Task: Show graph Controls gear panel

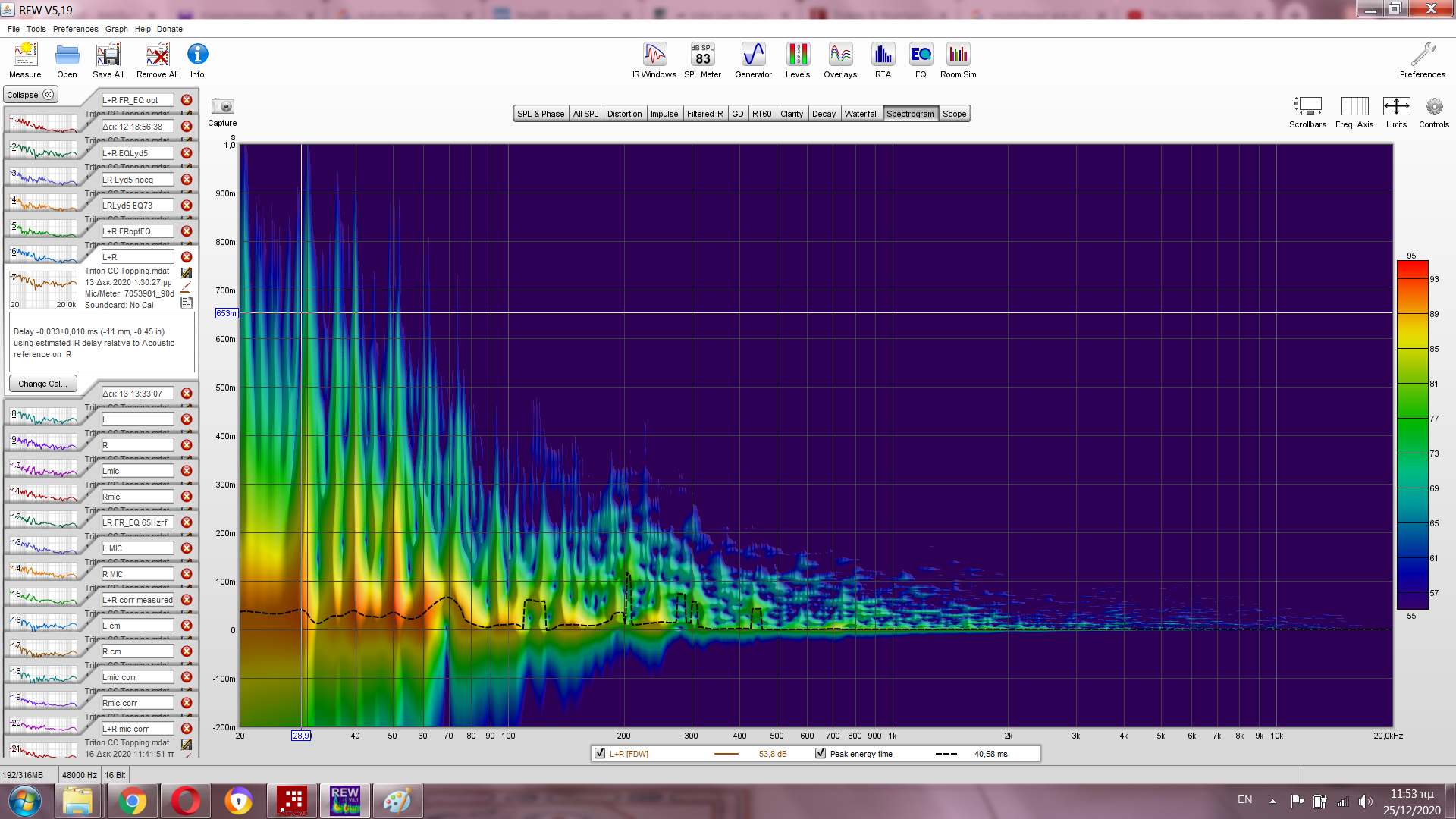Action: [x=1433, y=107]
